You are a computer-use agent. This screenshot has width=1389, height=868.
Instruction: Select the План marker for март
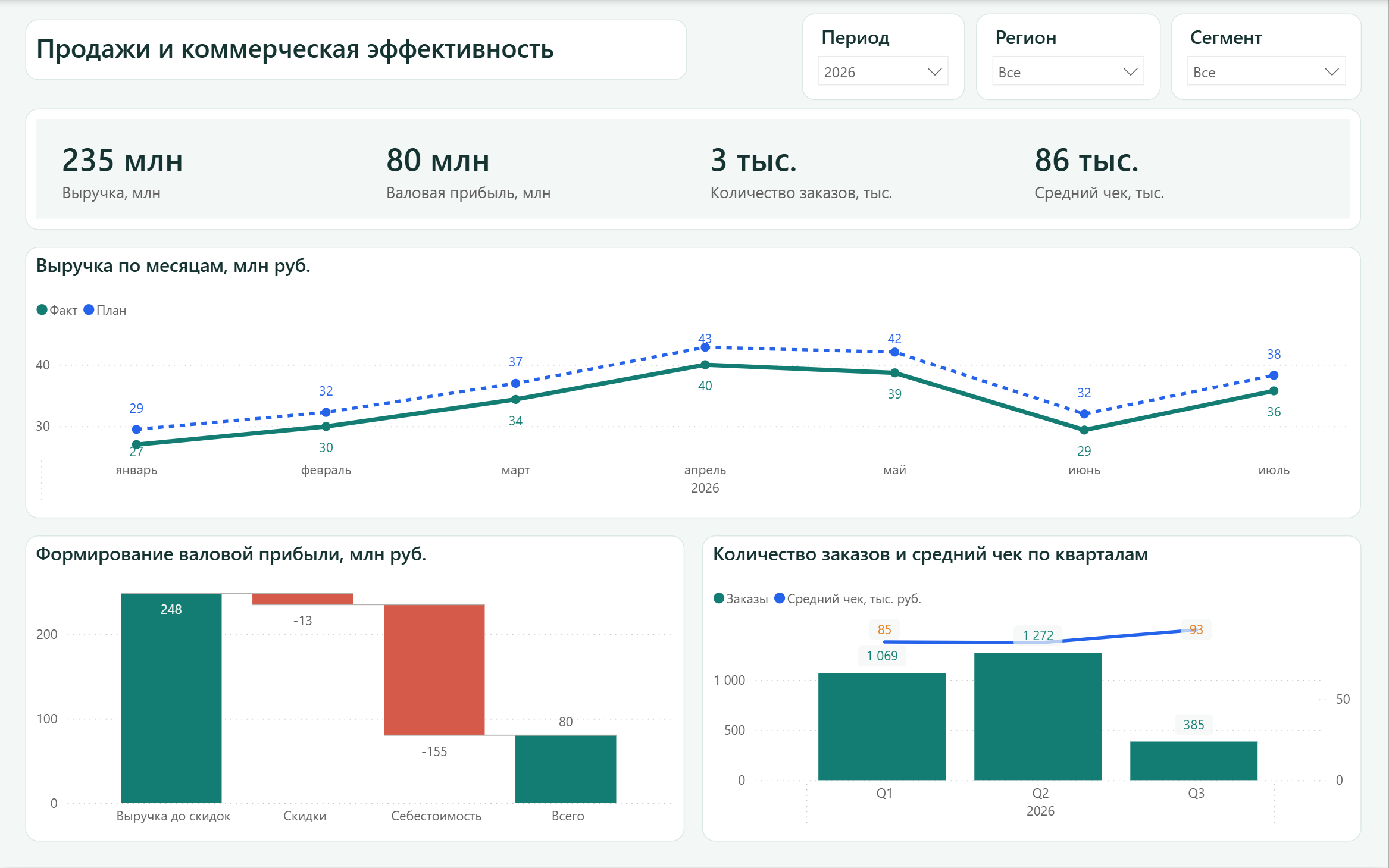click(x=515, y=383)
